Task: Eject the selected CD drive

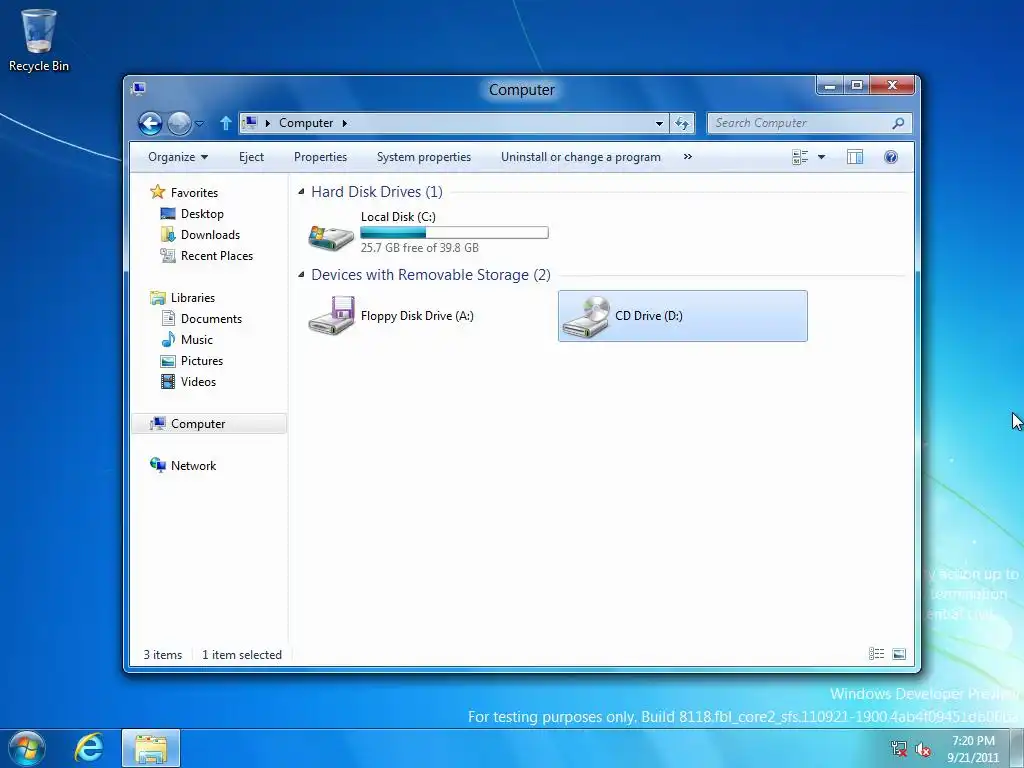Action: [x=251, y=157]
